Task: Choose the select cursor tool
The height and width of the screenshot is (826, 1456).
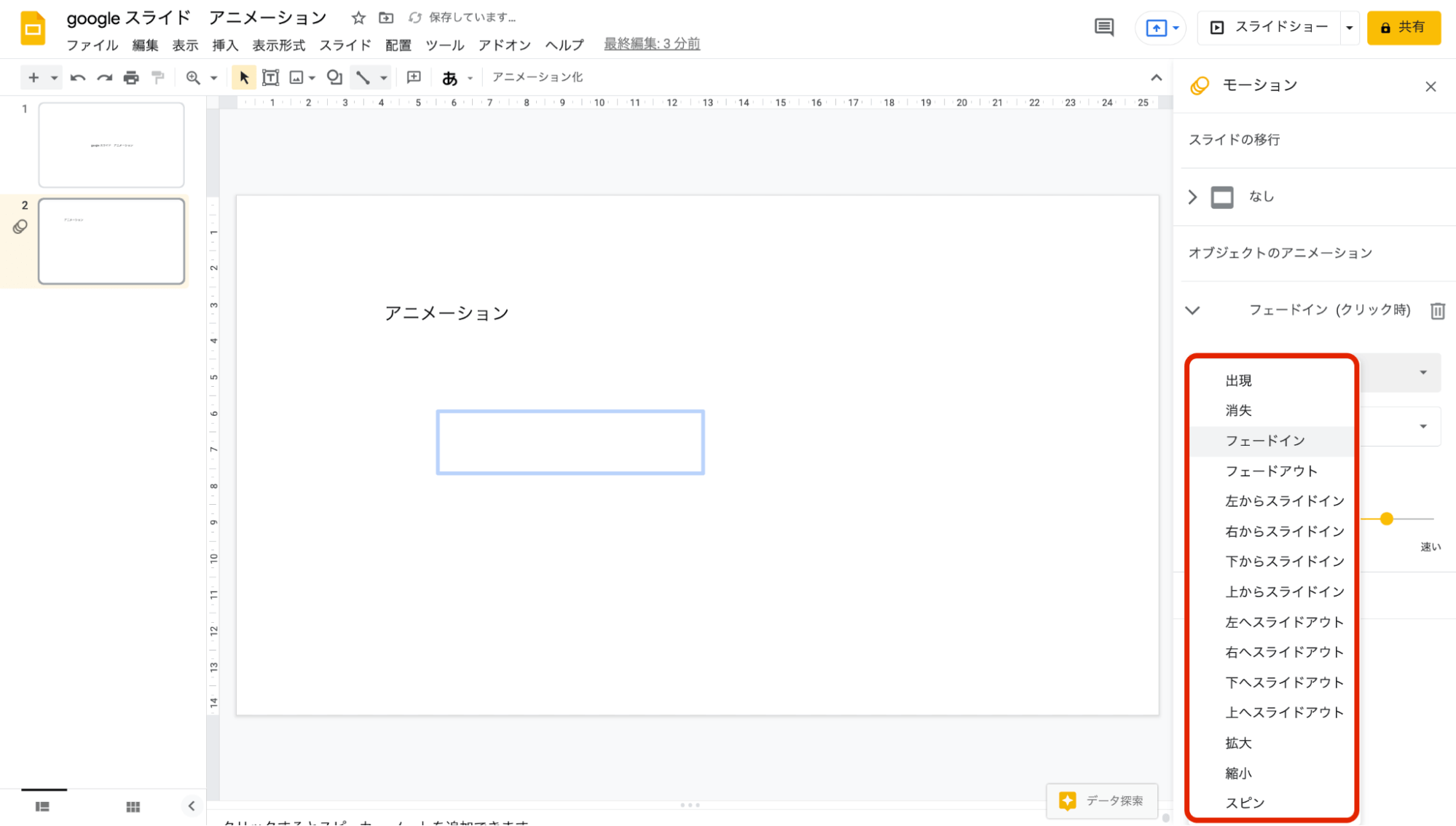Action: 244,77
